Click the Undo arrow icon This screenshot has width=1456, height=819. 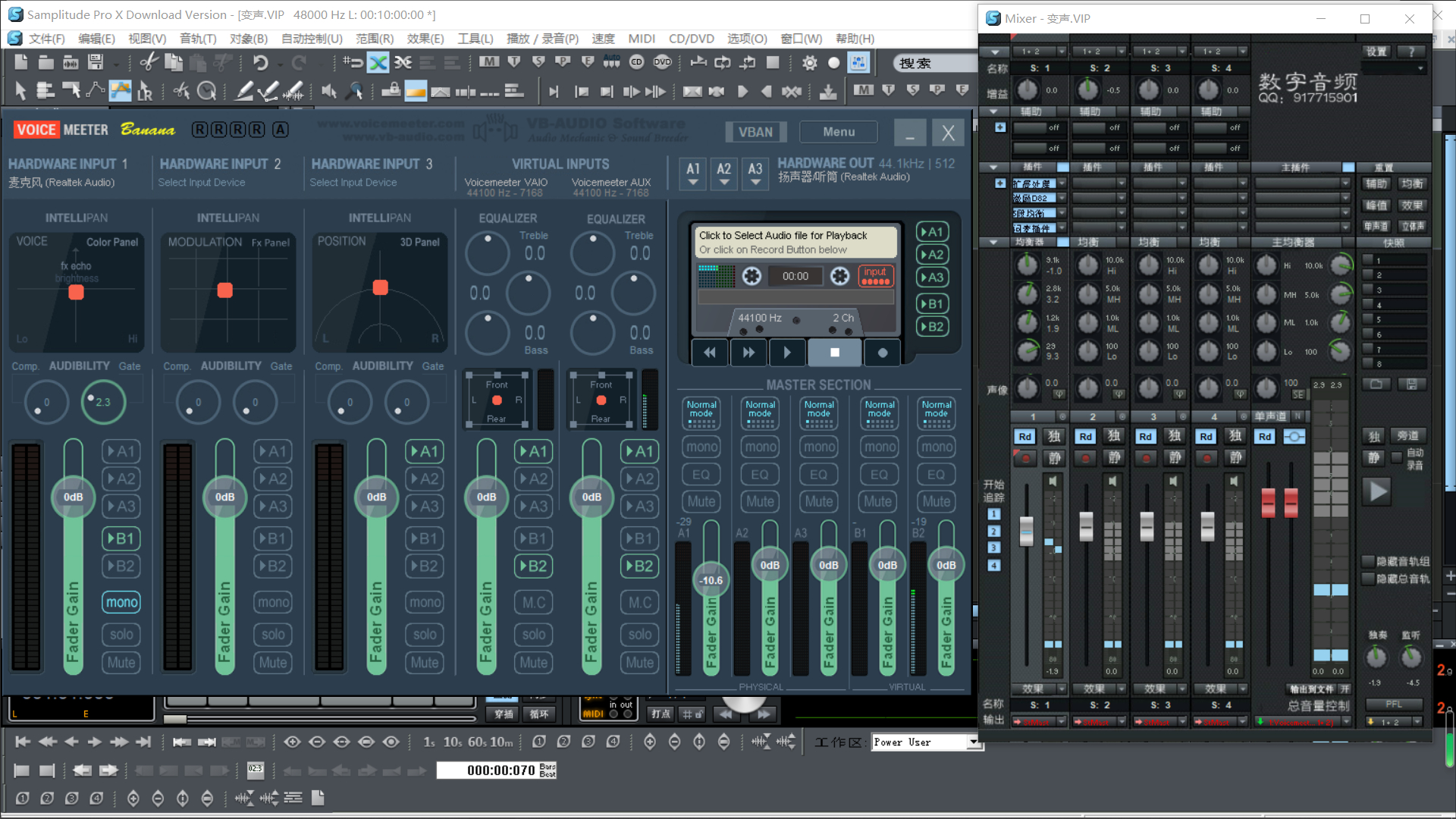point(260,63)
